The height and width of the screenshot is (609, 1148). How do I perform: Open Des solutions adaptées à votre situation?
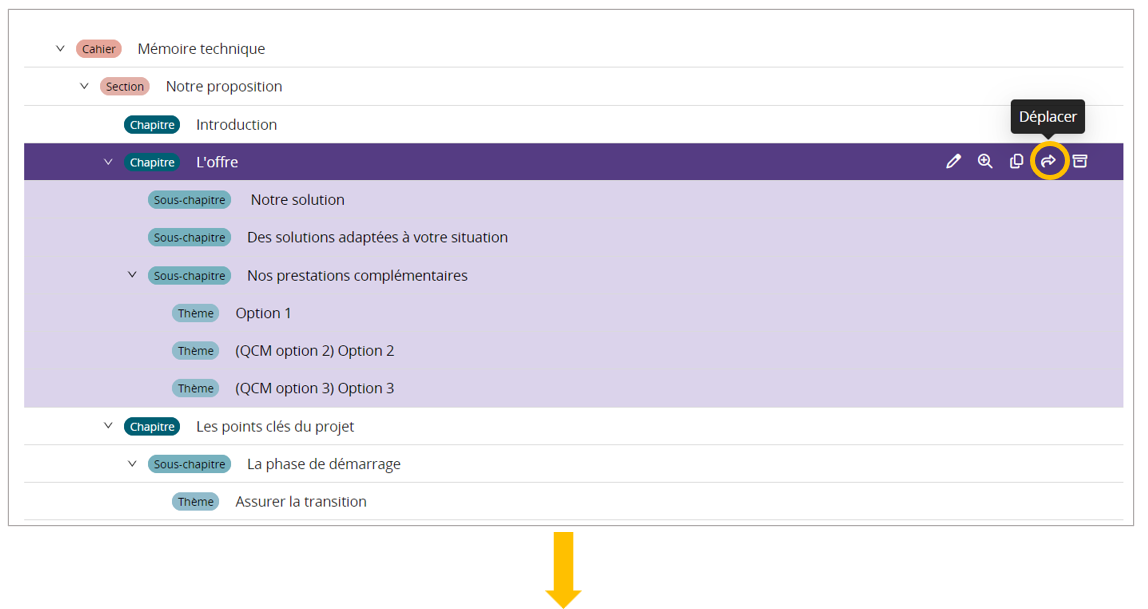click(x=377, y=238)
